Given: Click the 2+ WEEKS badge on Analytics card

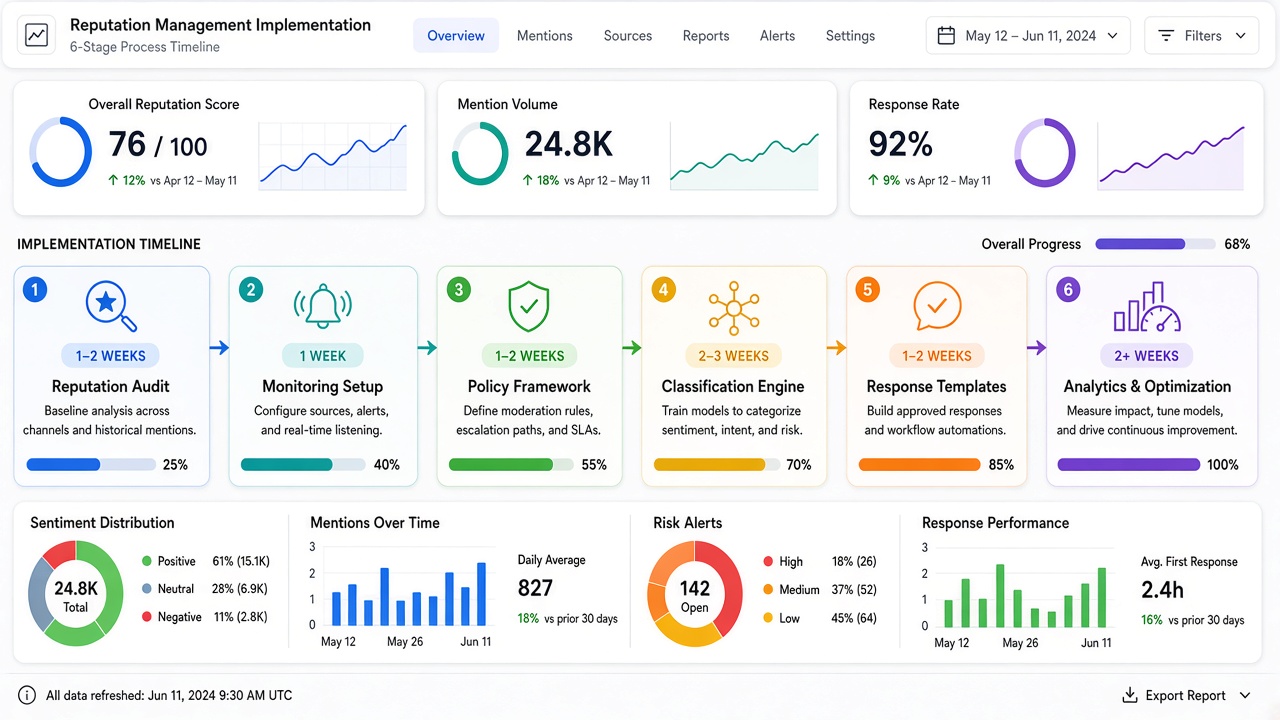Looking at the screenshot, I should [x=1146, y=356].
